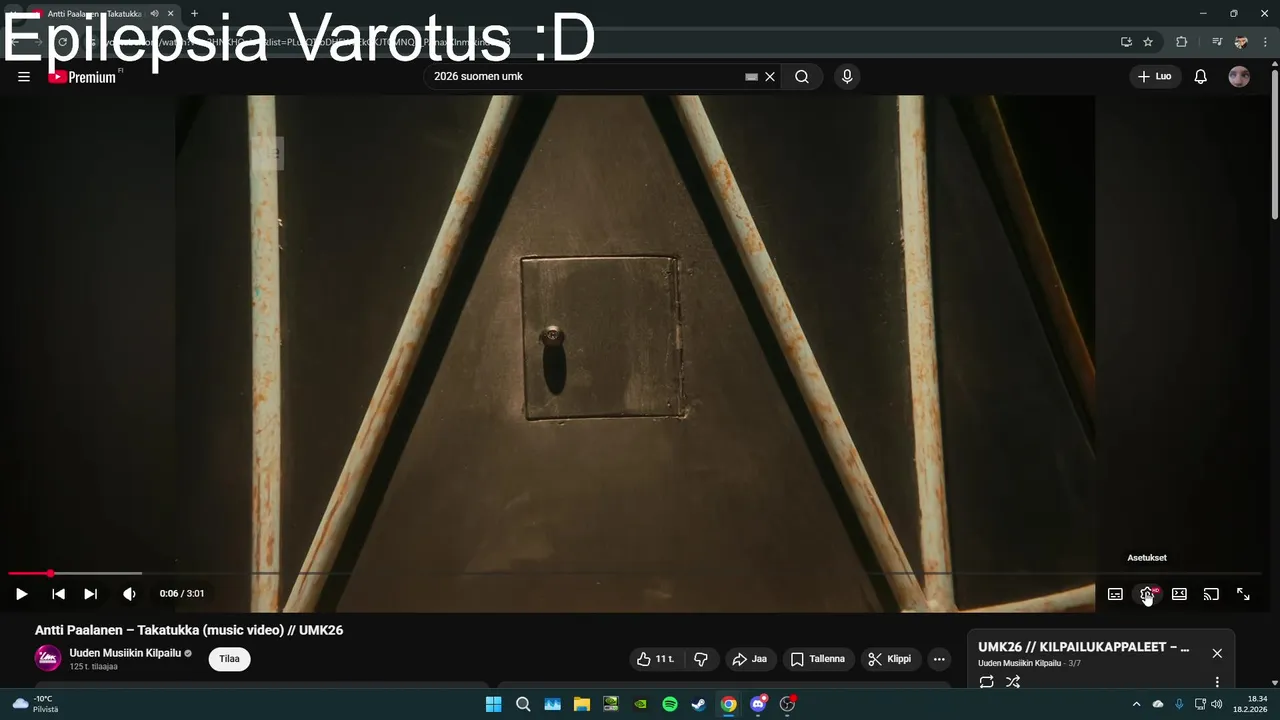1280x720 pixels.
Task: Open Steam from taskbar
Action: click(699, 704)
